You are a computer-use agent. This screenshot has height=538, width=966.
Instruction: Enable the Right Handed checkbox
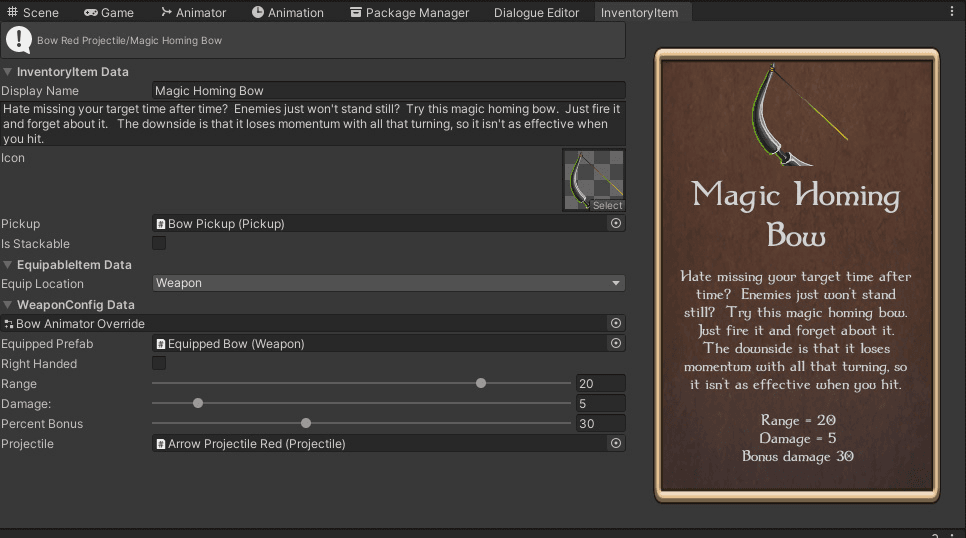159,364
